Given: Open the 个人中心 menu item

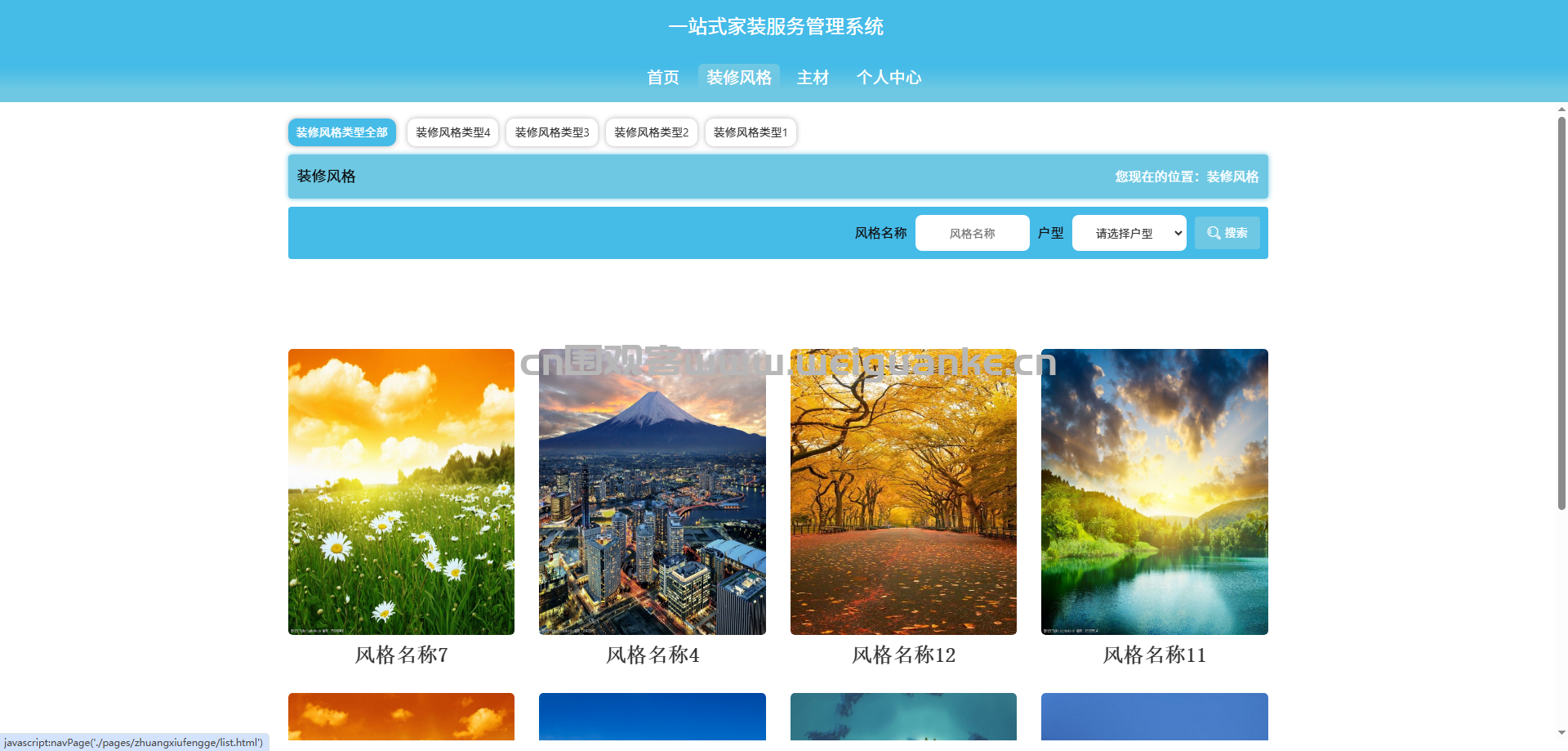Looking at the screenshot, I should (889, 77).
